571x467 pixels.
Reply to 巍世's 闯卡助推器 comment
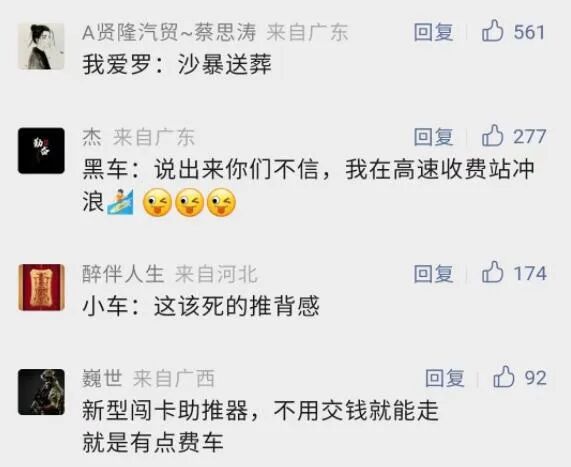pyautogui.click(x=445, y=378)
